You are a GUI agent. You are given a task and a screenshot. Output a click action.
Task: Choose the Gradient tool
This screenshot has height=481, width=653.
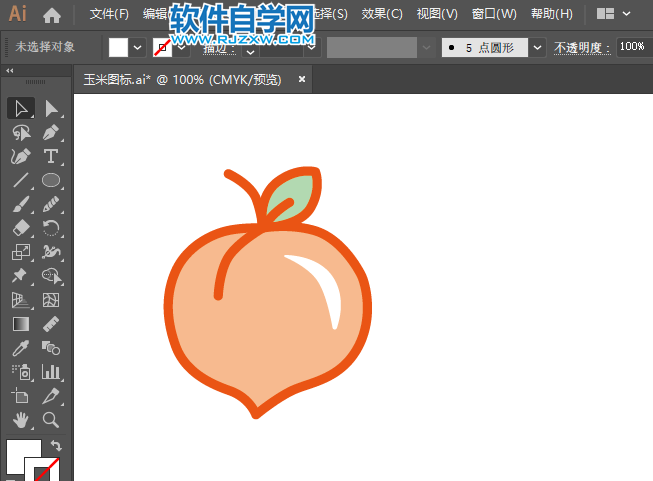21,324
